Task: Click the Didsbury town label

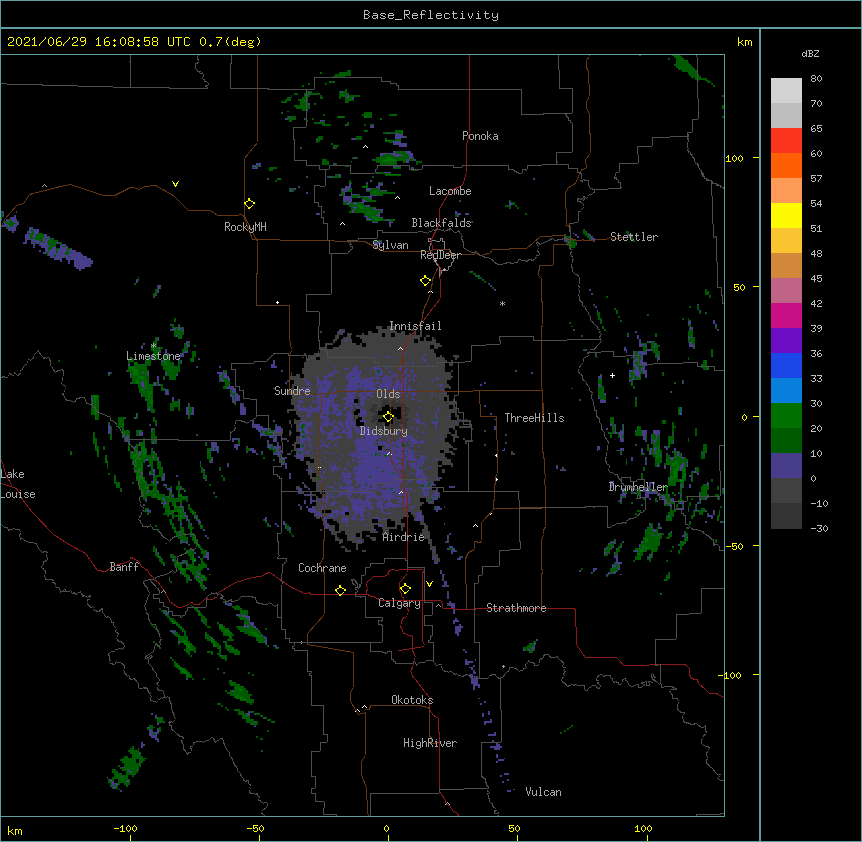Action: tap(384, 431)
